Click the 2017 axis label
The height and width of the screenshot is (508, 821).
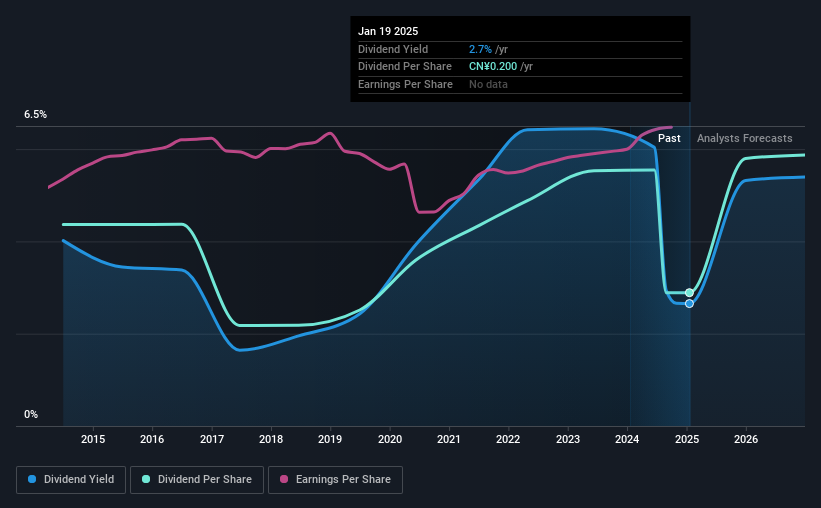coord(212,439)
